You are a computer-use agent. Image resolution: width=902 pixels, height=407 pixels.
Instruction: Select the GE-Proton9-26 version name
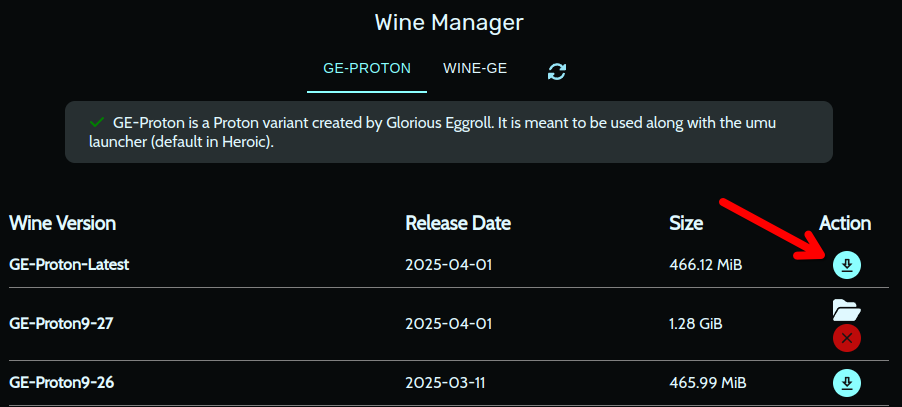[65, 382]
